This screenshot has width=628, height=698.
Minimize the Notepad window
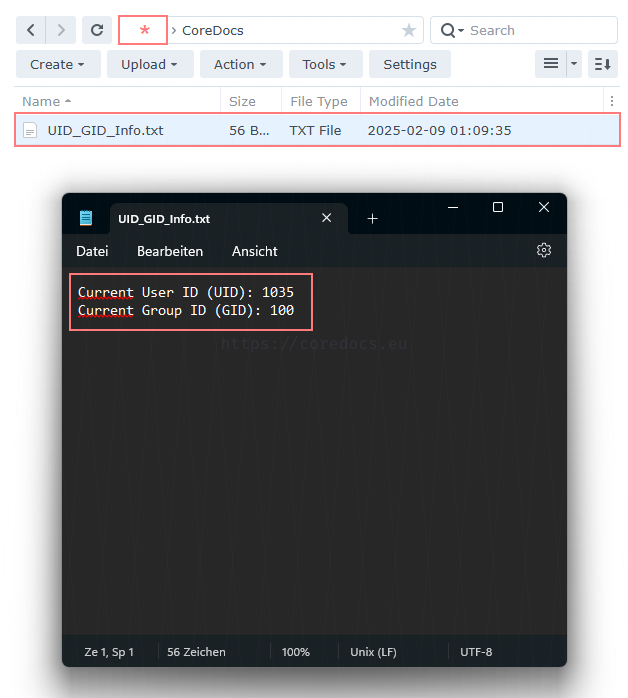(453, 207)
